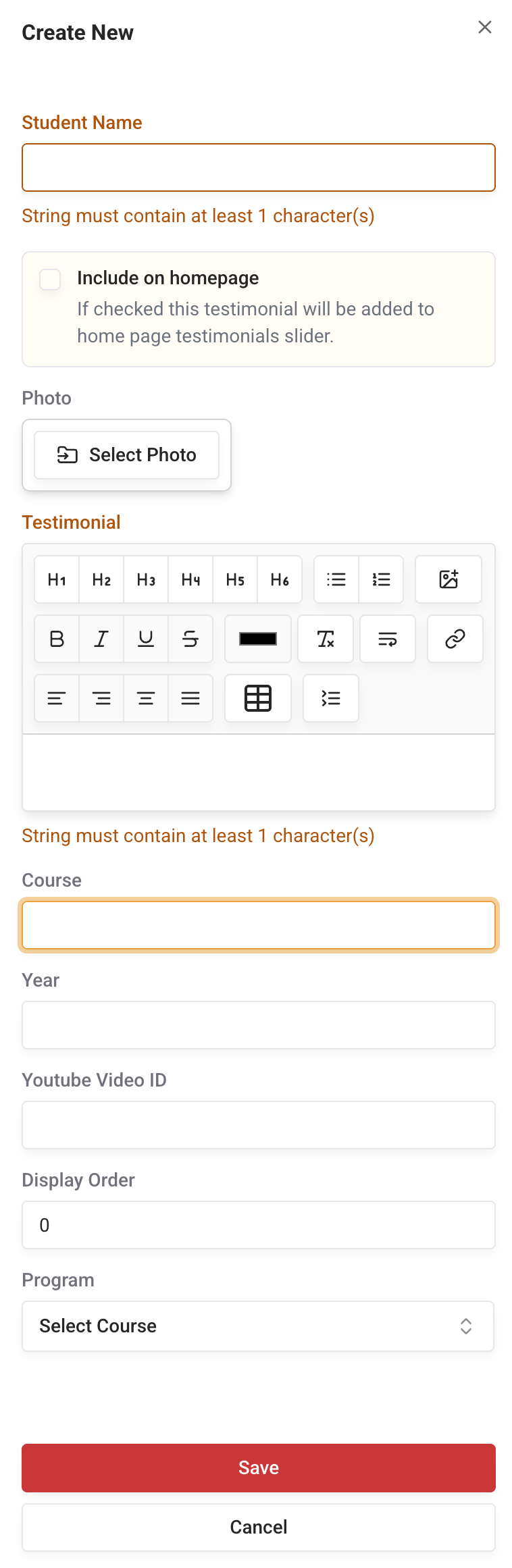The image size is (512, 1568).
Task: Click the H1 heading button
Action: (x=57, y=579)
